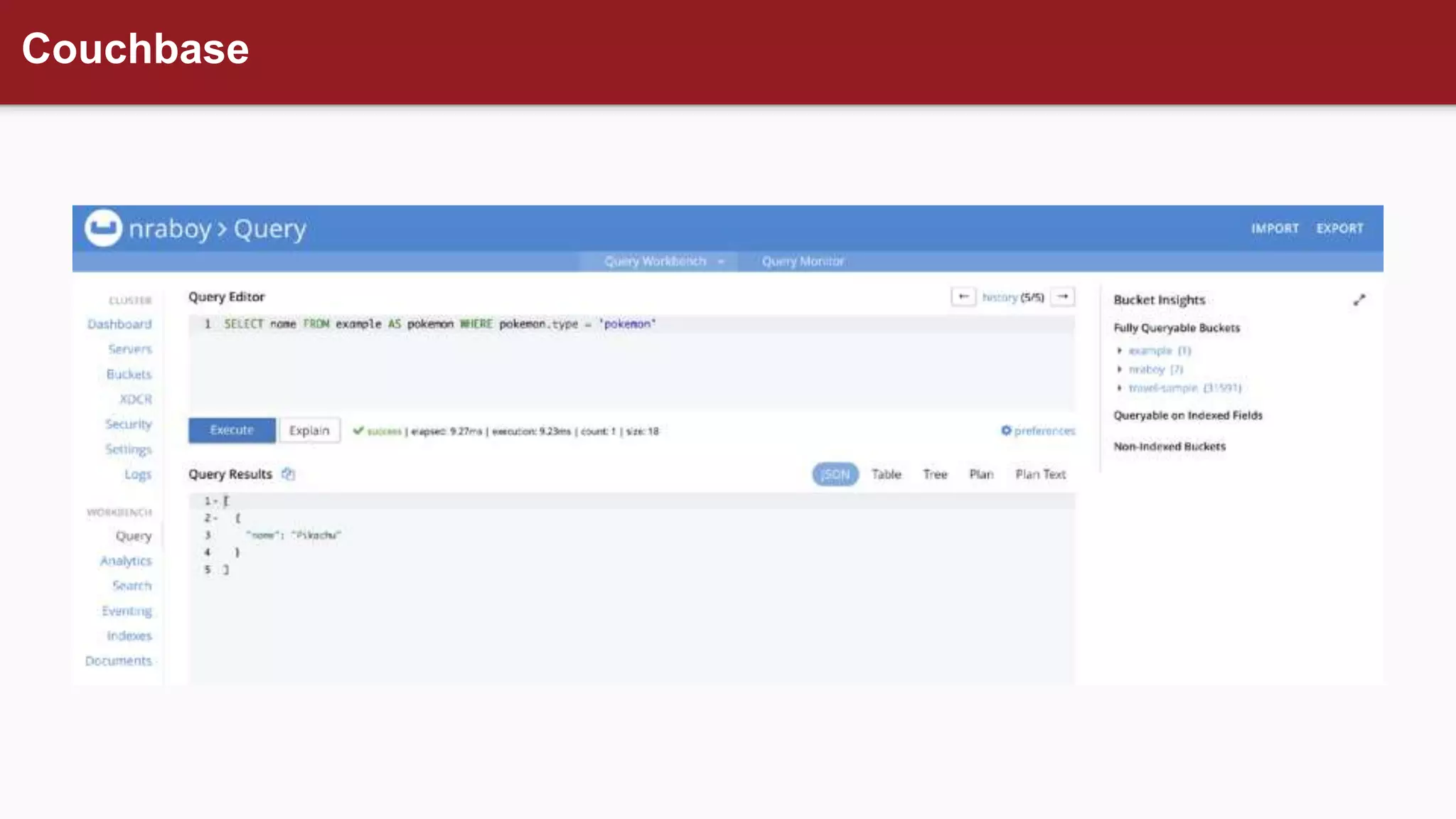
Task: Open Eventing in the sidebar
Action: point(127,611)
